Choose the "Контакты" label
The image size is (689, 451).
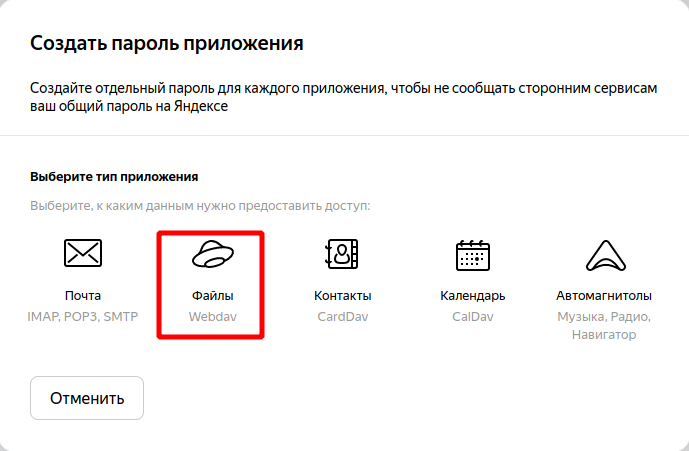click(342, 296)
